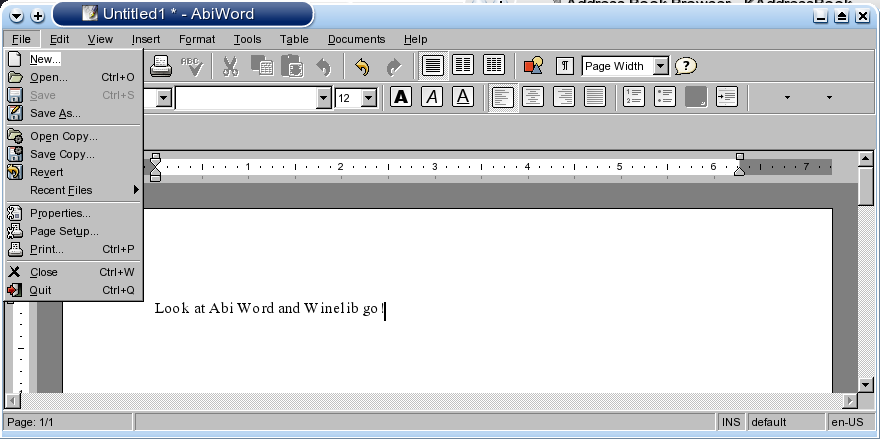Open the Format menu
Viewport: 880px width, 439px height.
pos(197,39)
